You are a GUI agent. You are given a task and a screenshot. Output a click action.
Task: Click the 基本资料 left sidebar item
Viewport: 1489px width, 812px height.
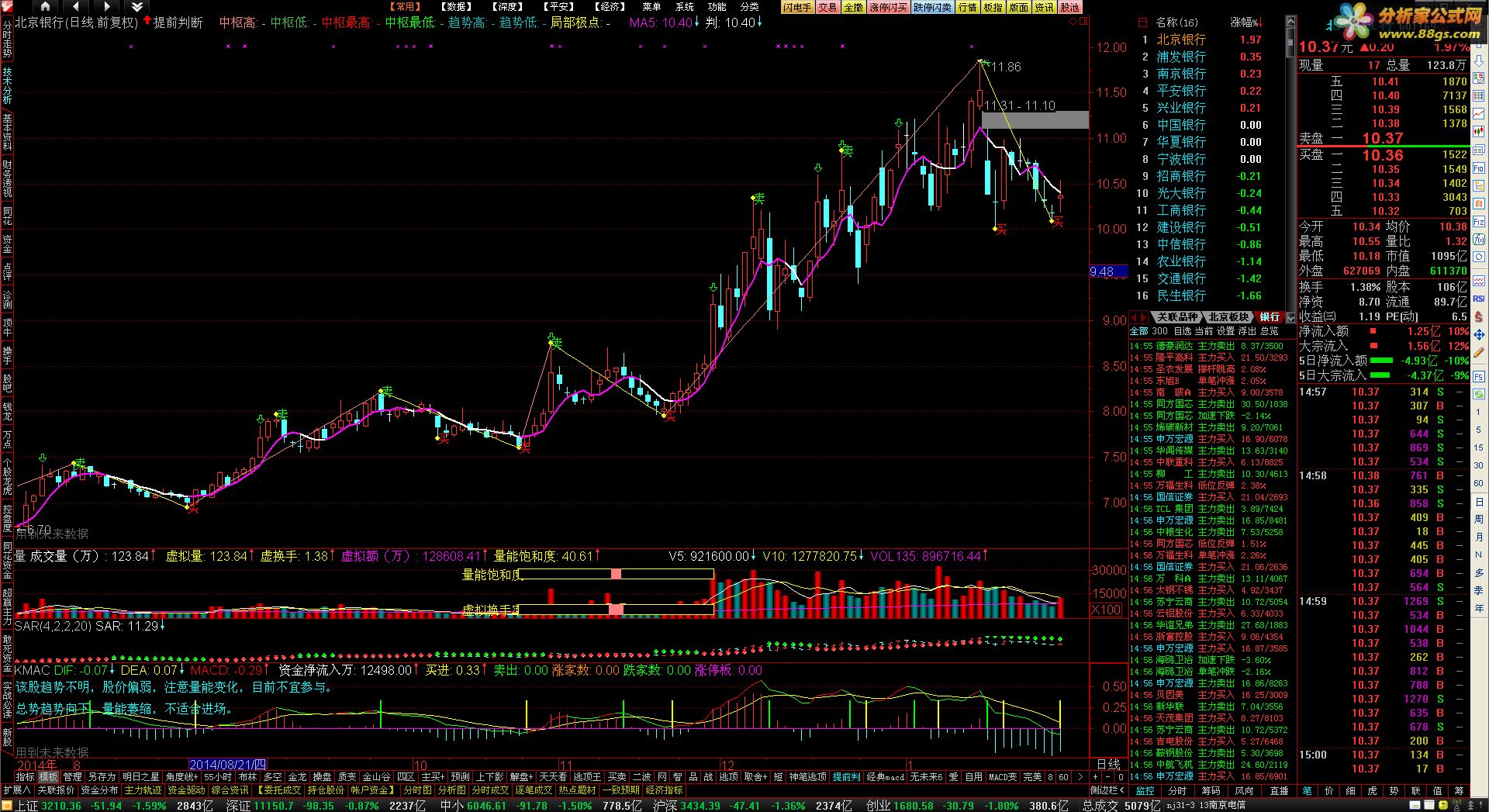tap(7, 133)
